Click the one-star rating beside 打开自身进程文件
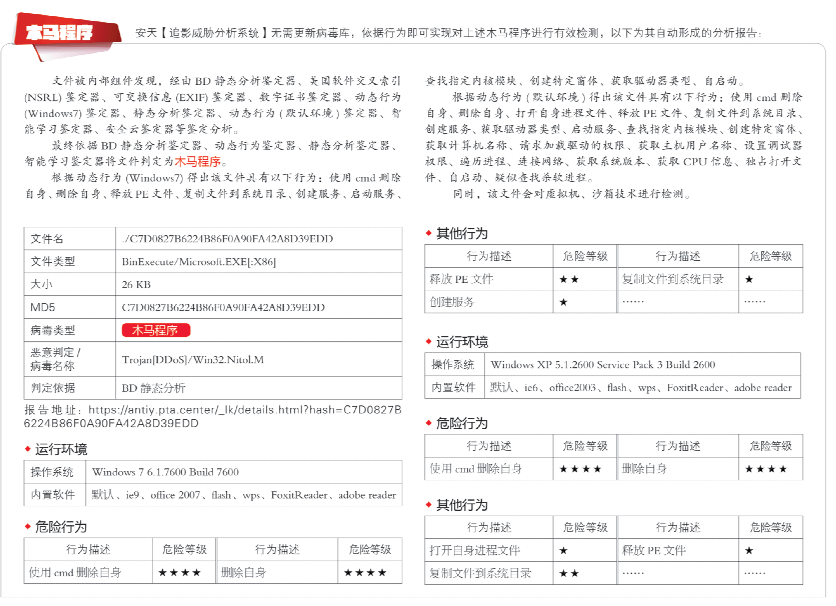The width and height of the screenshot is (836, 606). pyautogui.click(x=564, y=551)
